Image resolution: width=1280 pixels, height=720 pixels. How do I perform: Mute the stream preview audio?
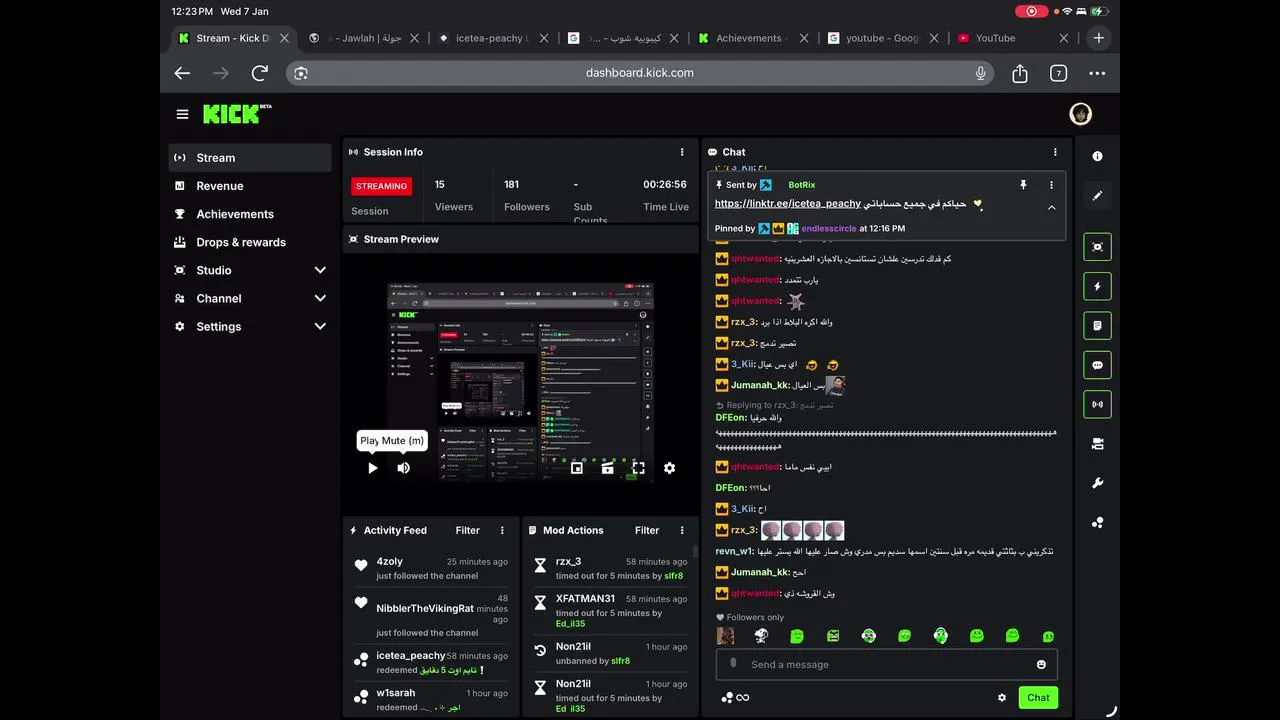(403, 468)
